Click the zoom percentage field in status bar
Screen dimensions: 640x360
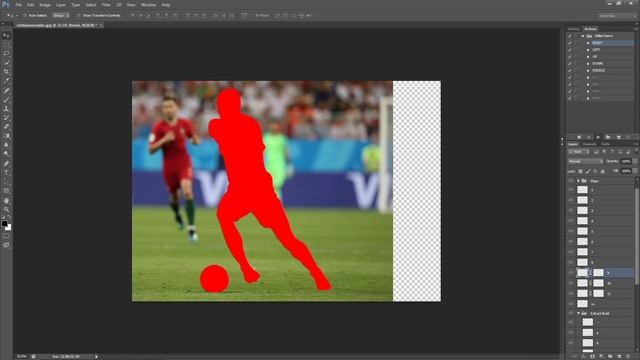click(21, 357)
